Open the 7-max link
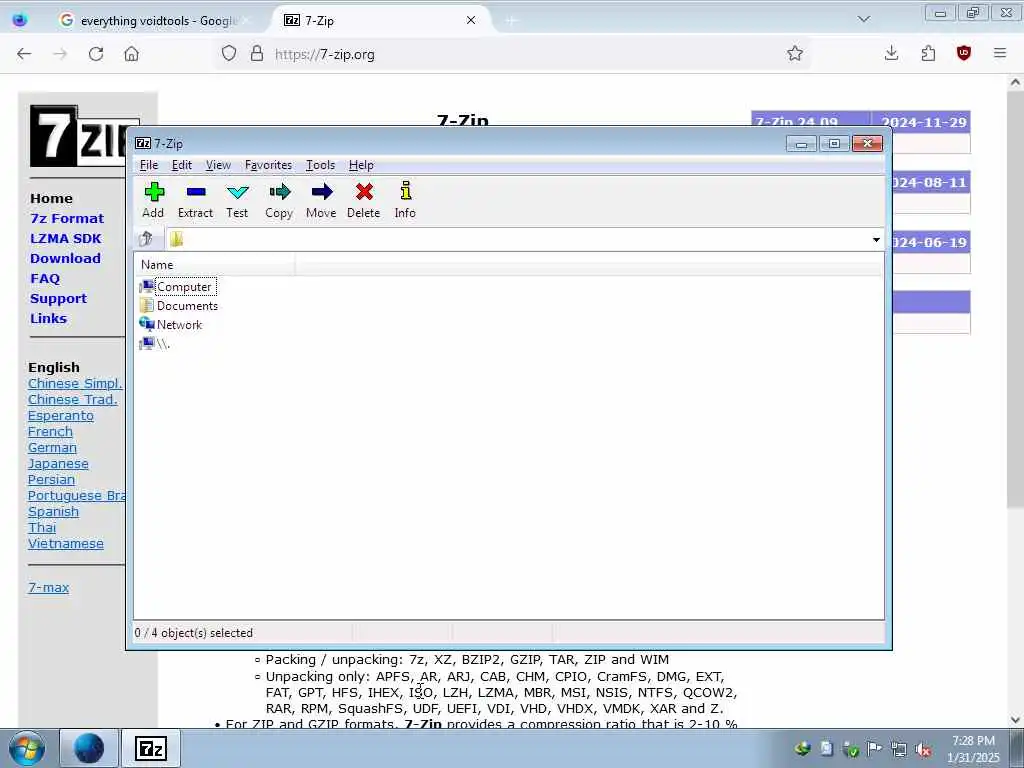 click(x=48, y=588)
